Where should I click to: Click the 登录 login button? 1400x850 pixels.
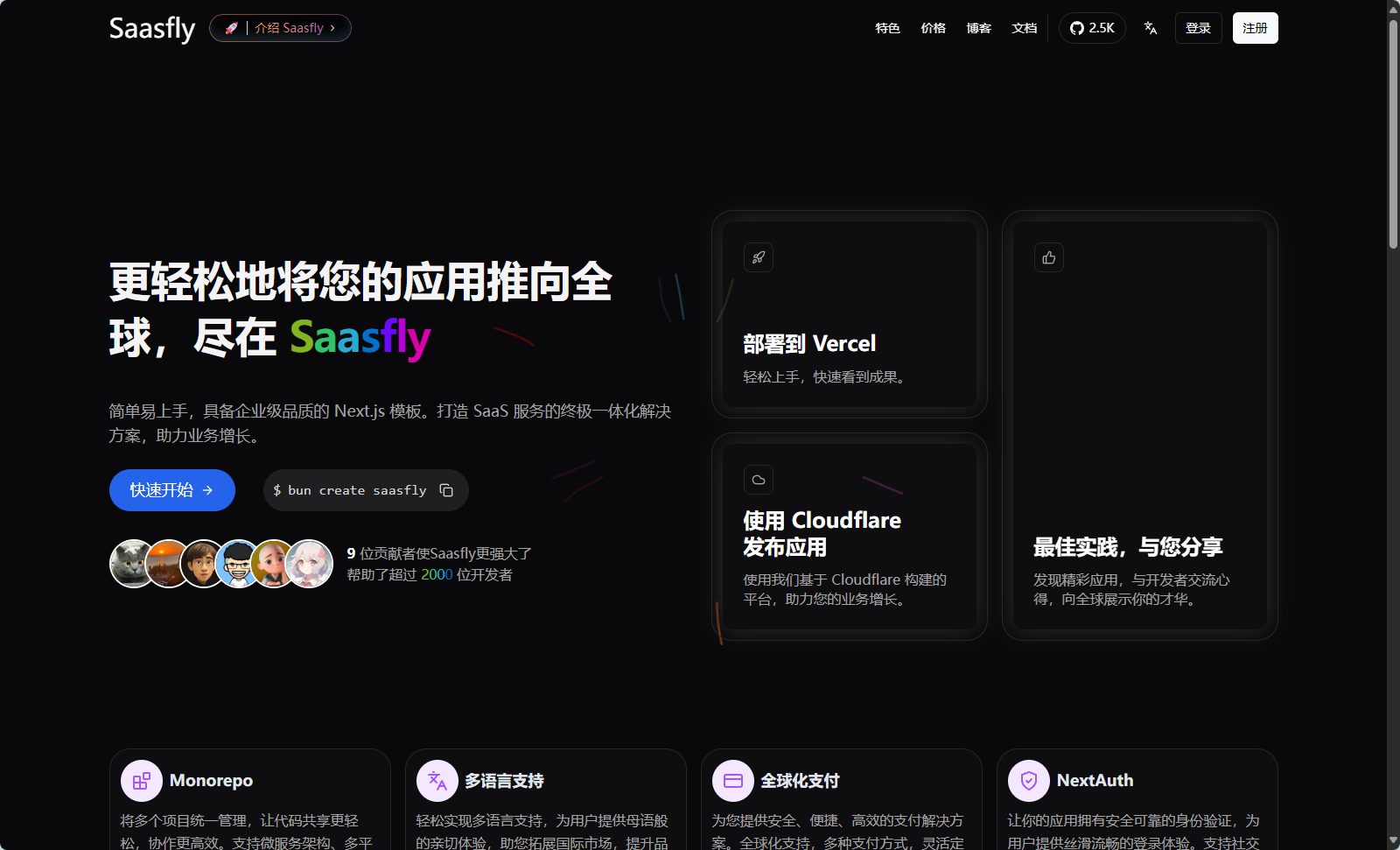[x=1198, y=28]
